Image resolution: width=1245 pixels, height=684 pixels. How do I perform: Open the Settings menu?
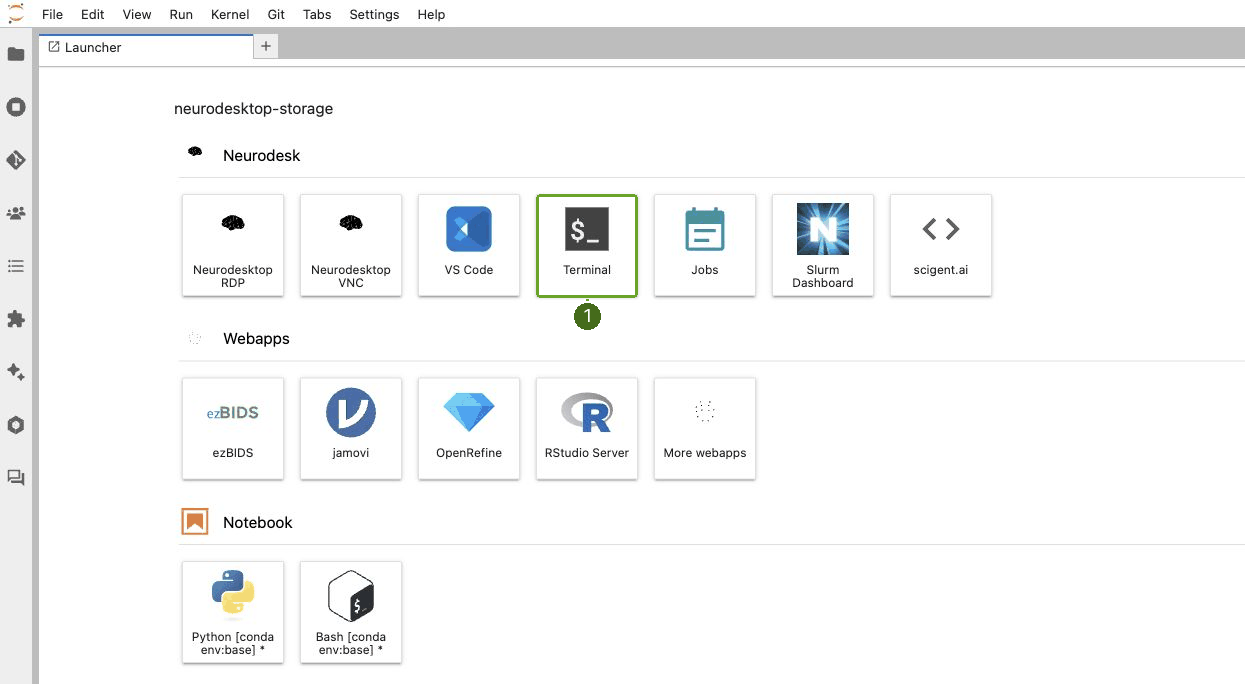(x=374, y=14)
